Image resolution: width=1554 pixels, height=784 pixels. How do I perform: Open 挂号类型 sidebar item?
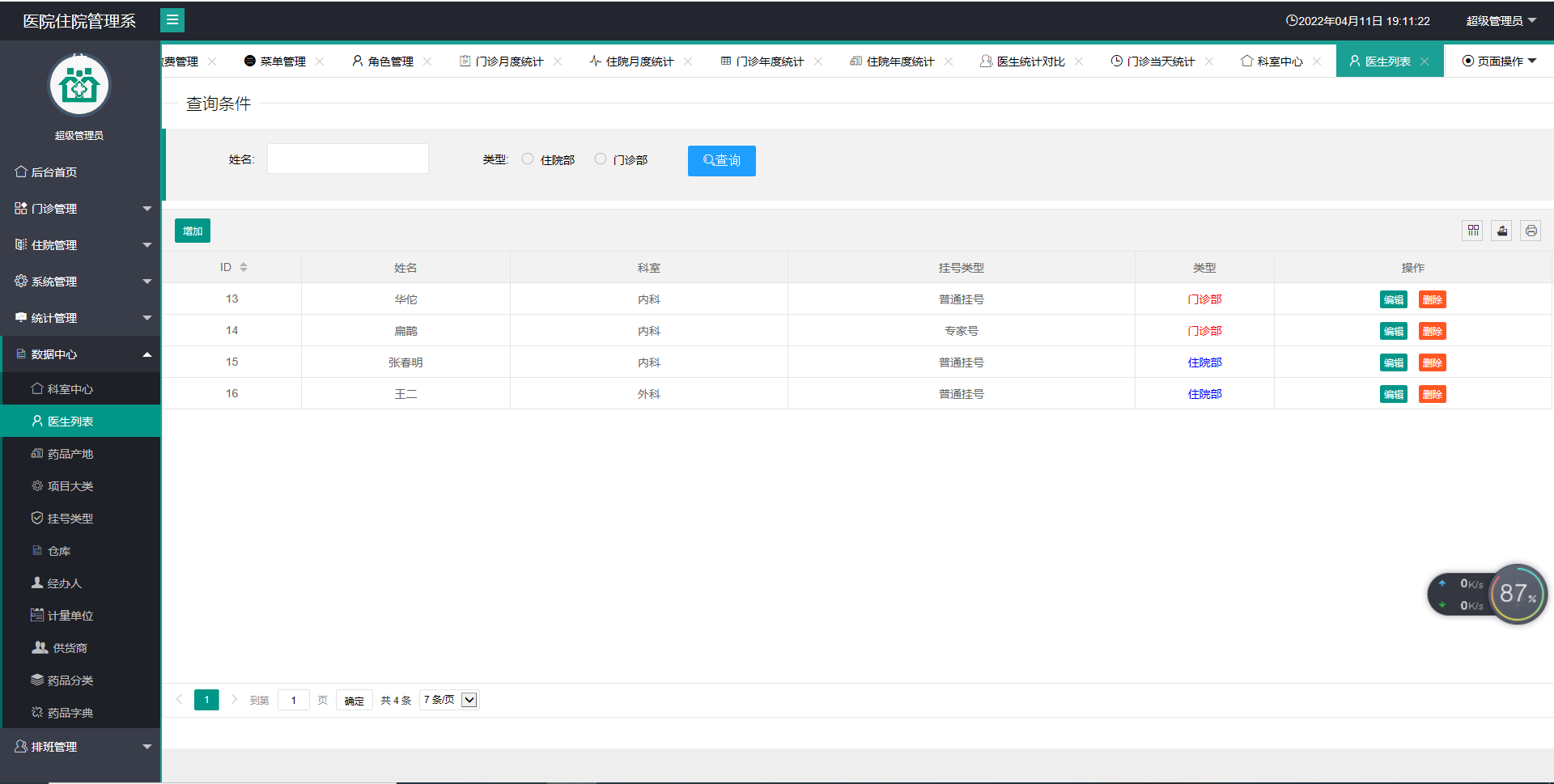tap(80, 518)
